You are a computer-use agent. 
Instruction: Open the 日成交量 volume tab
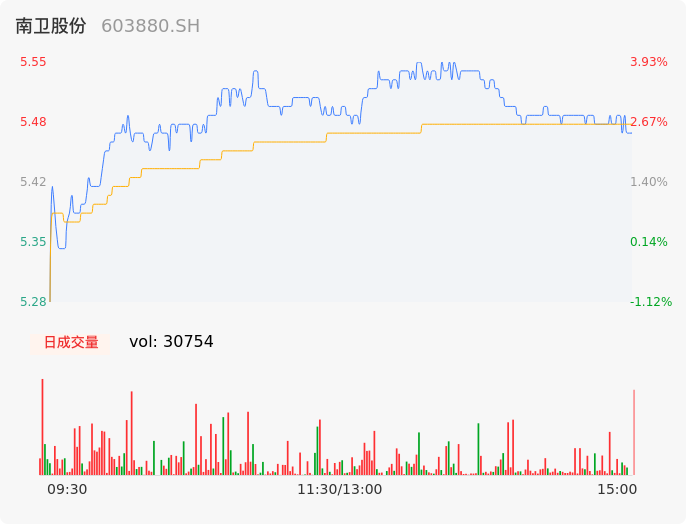point(71,342)
